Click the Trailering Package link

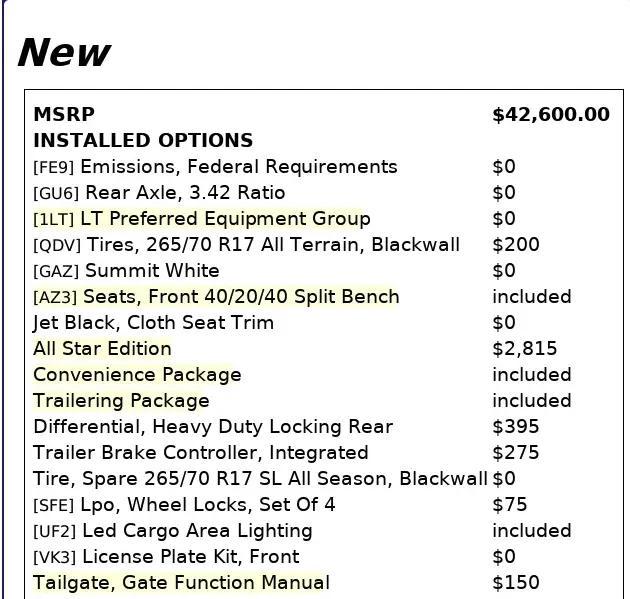(x=121, y=401)
